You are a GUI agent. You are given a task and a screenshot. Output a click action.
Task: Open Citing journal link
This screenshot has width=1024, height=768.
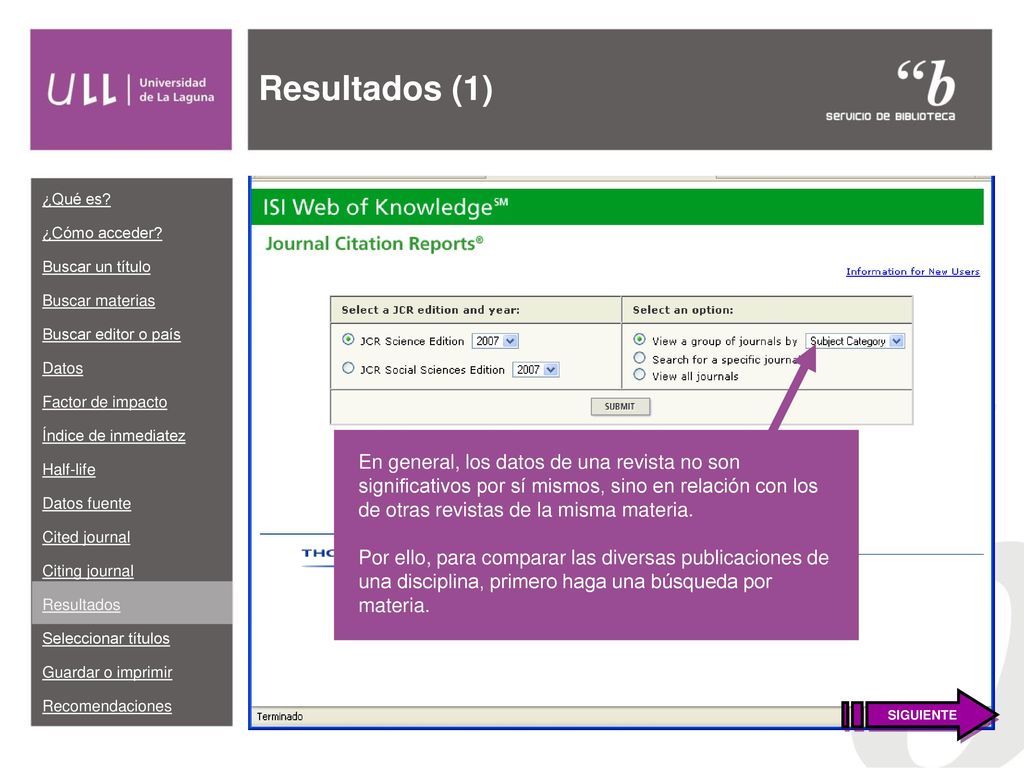[x=88, y=571]
